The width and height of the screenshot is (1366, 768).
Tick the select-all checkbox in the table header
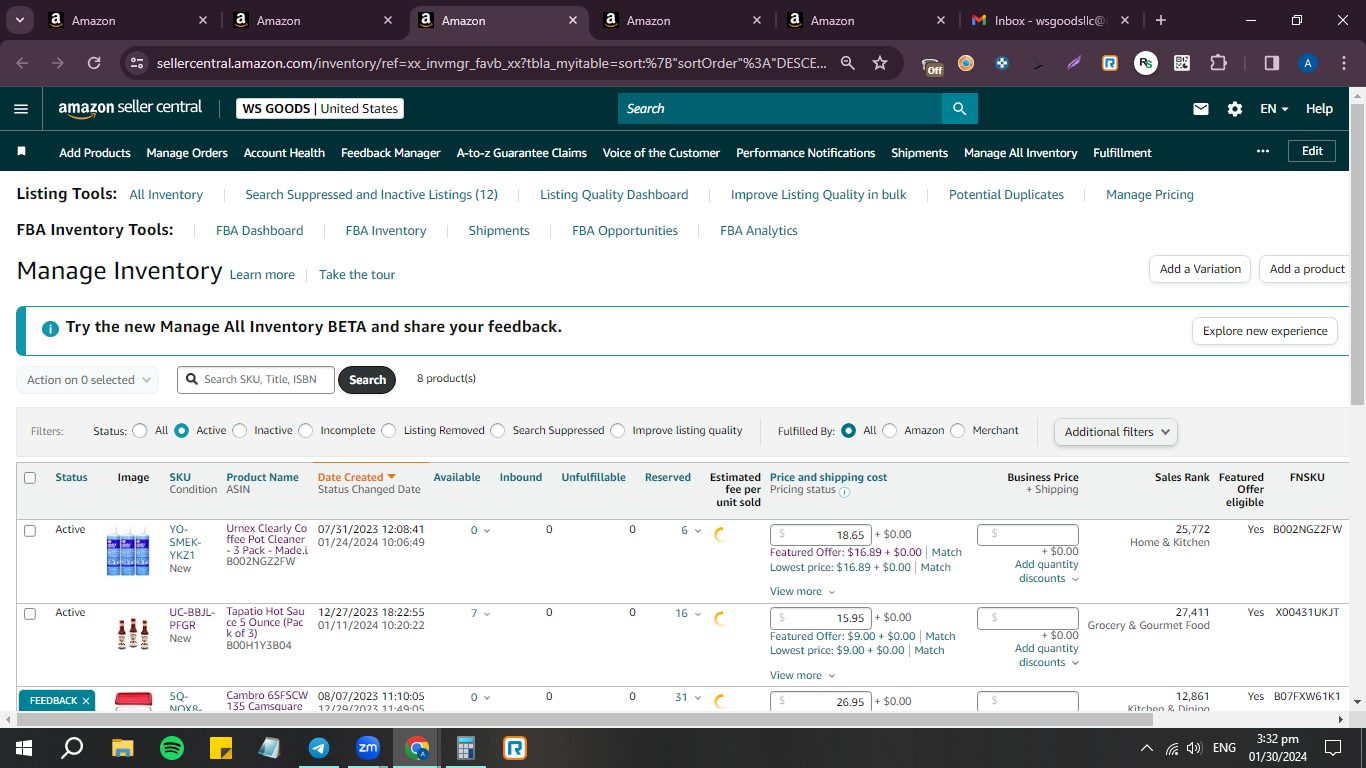pyautogui.click(x=30, y=478)
